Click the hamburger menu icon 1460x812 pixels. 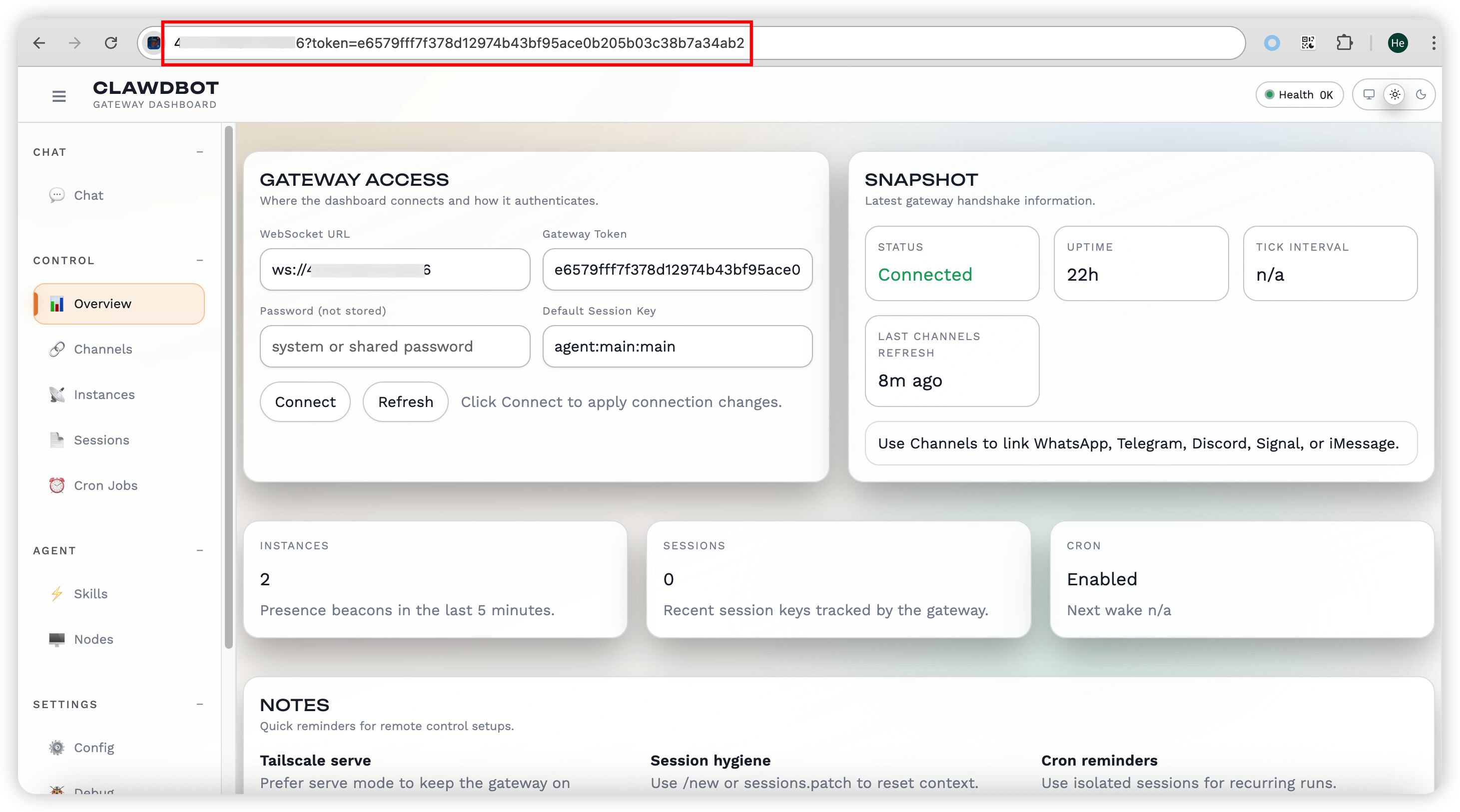click(x=59, y=96)
